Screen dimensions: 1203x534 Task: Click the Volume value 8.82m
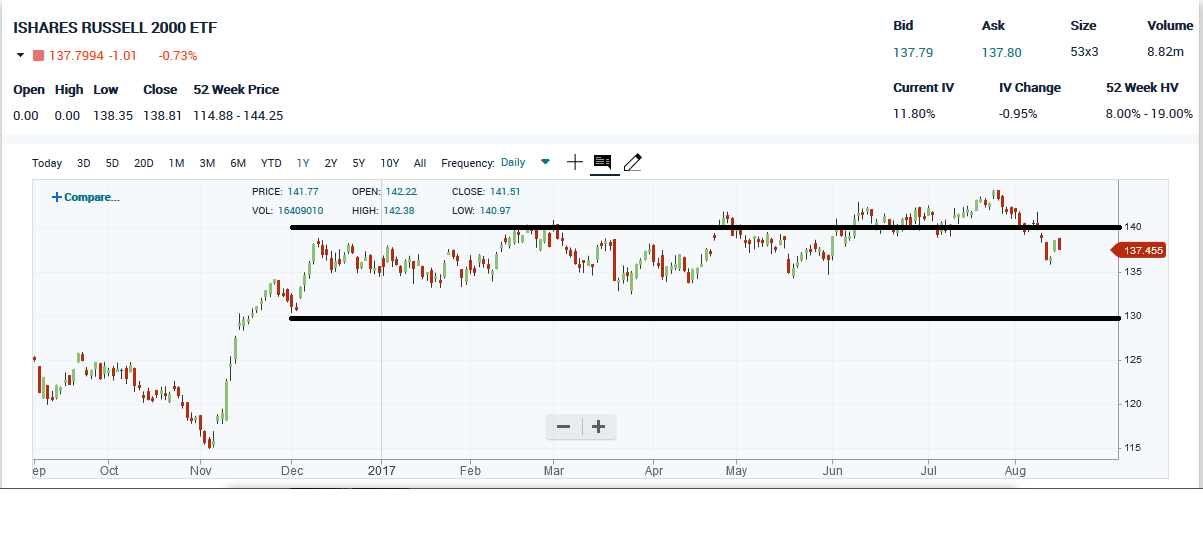coord(1164,52)
